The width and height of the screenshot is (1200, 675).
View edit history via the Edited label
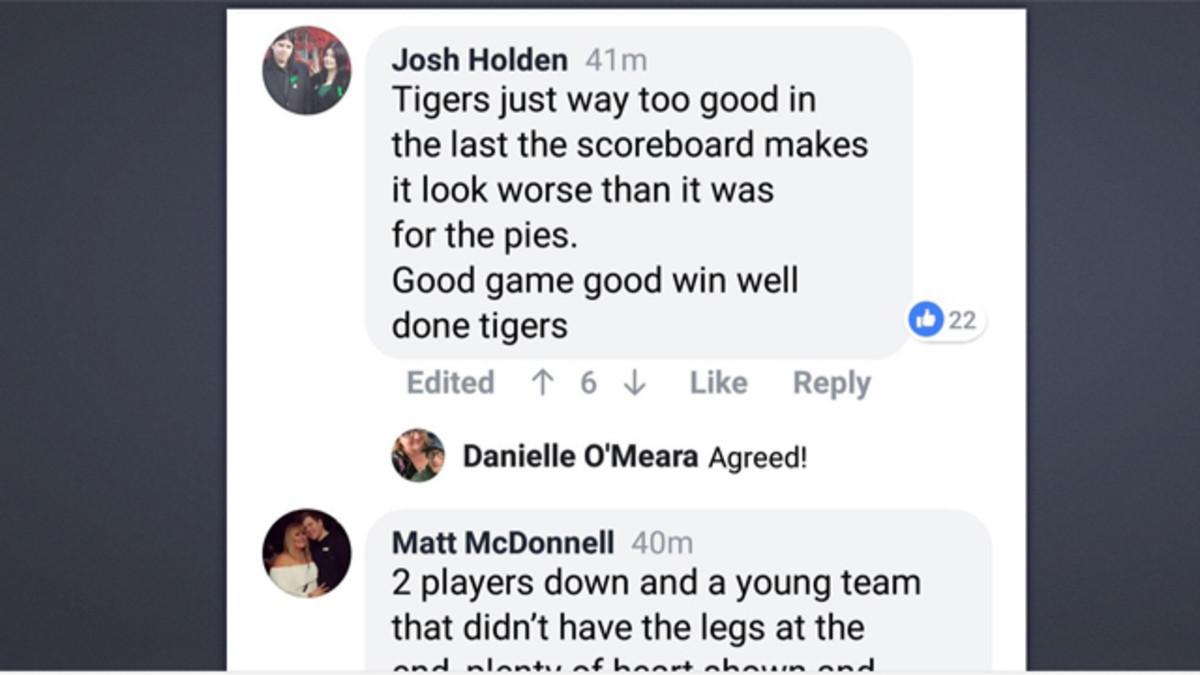point(450,383)
